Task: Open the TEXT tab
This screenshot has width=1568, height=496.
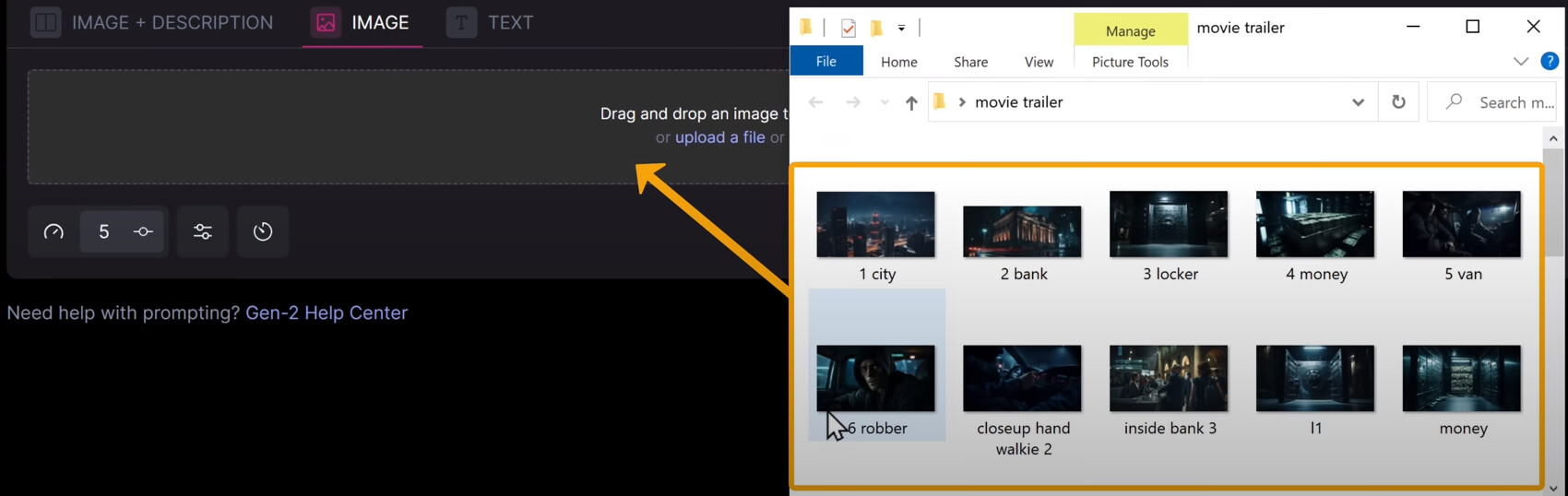Action: (490, 22)
